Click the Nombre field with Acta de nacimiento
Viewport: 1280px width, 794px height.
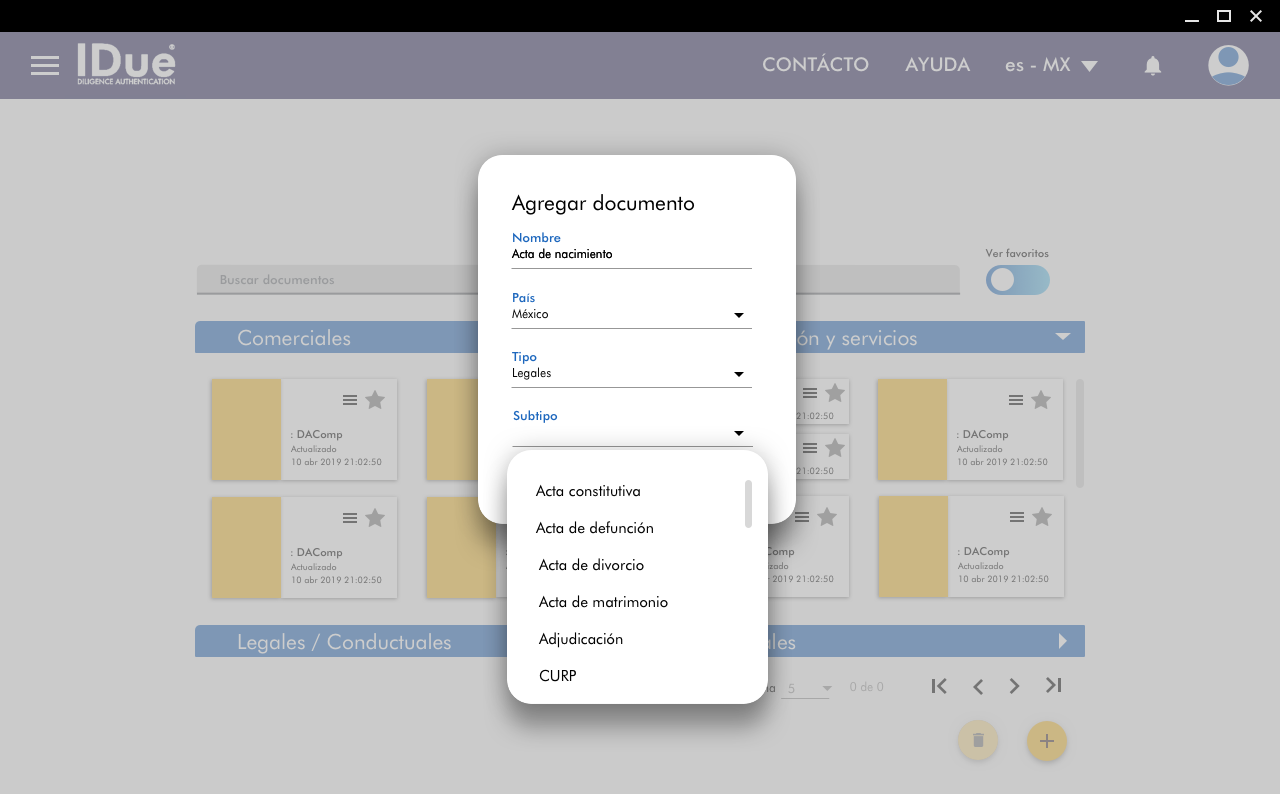[x=631, y=255]
